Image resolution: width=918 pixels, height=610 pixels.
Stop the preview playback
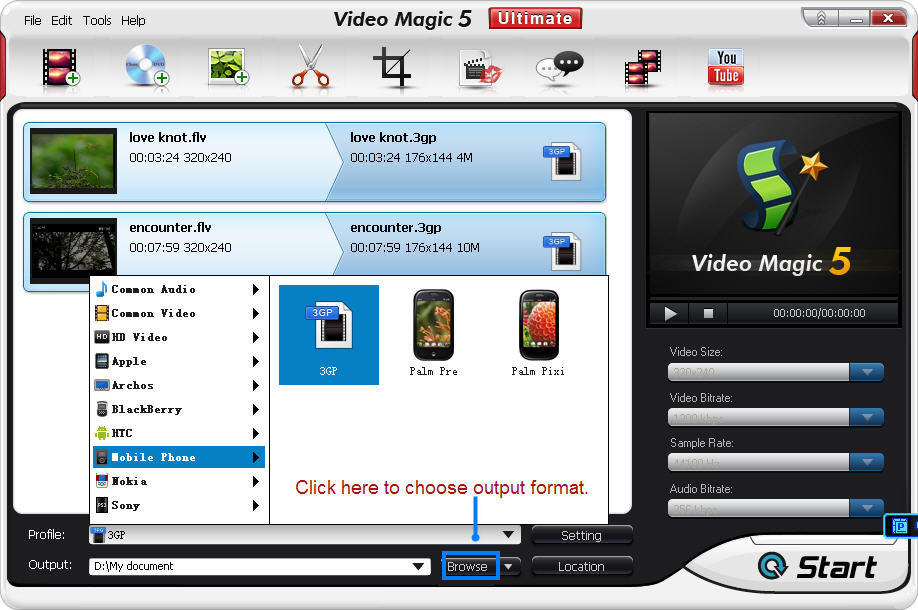click(708, 313)
